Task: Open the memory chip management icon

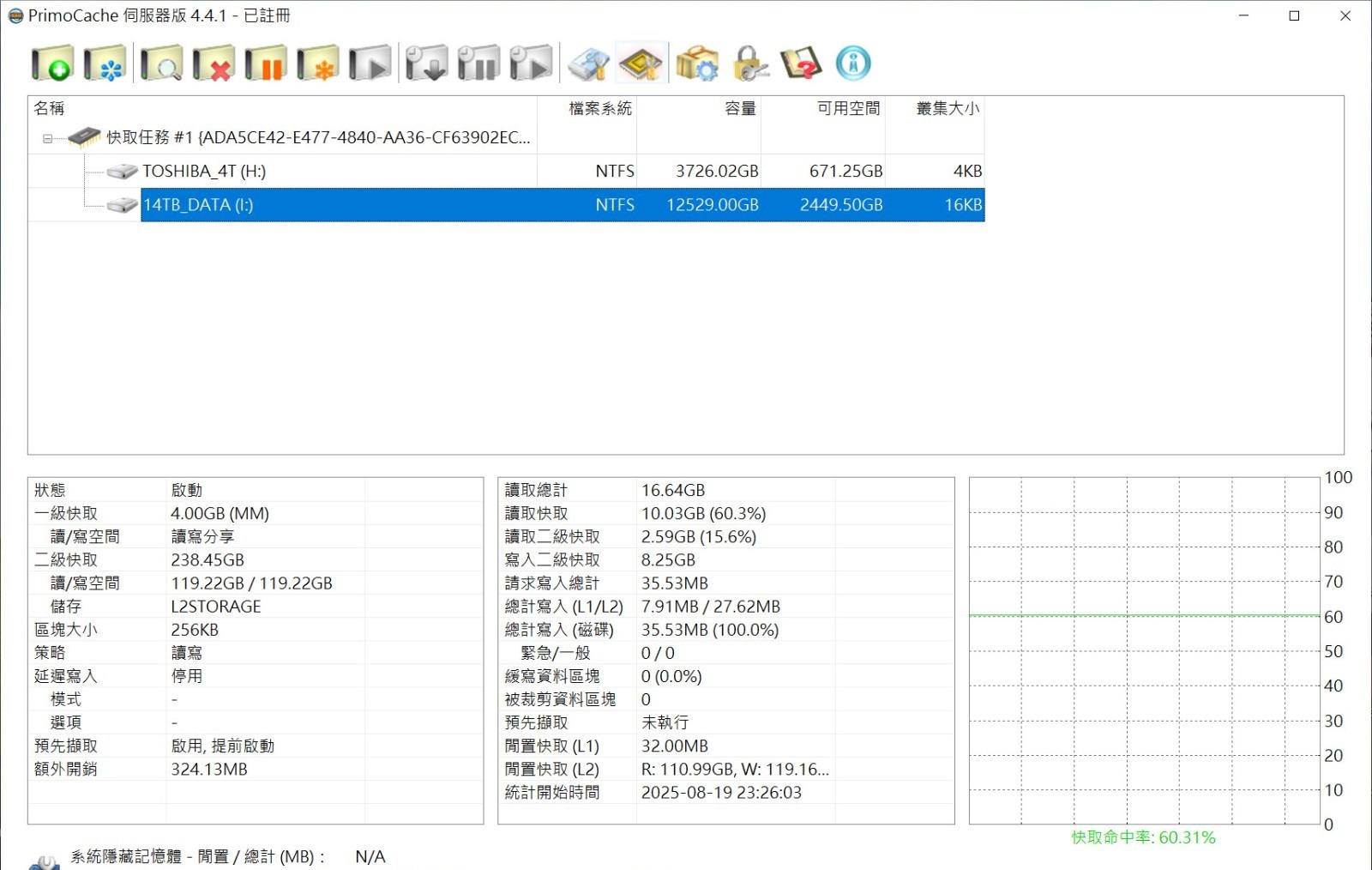Action: tap(641, 63)
